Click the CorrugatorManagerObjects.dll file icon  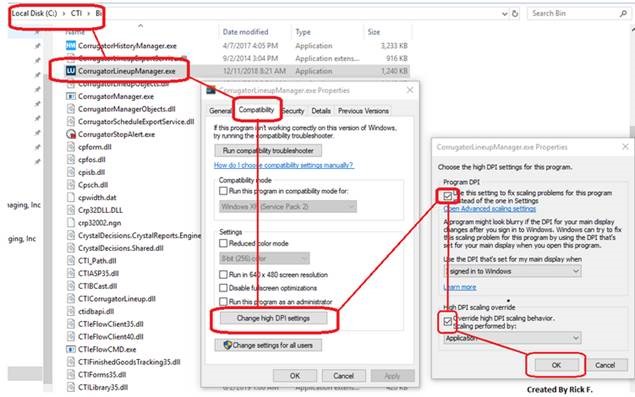tap(71, 109)
